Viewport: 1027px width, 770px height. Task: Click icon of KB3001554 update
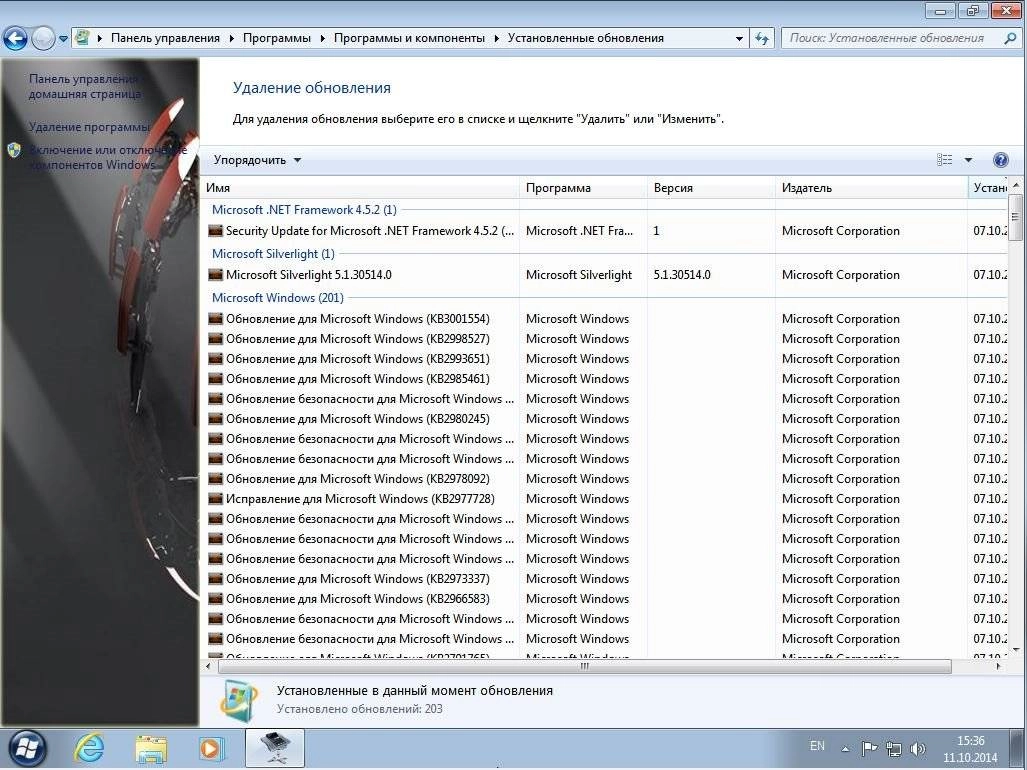click(215, 320)
